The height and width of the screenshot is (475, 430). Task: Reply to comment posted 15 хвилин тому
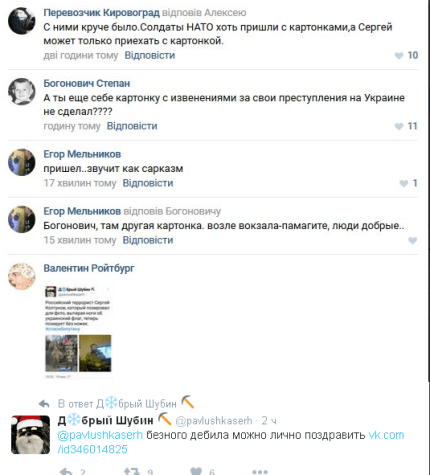148,240
